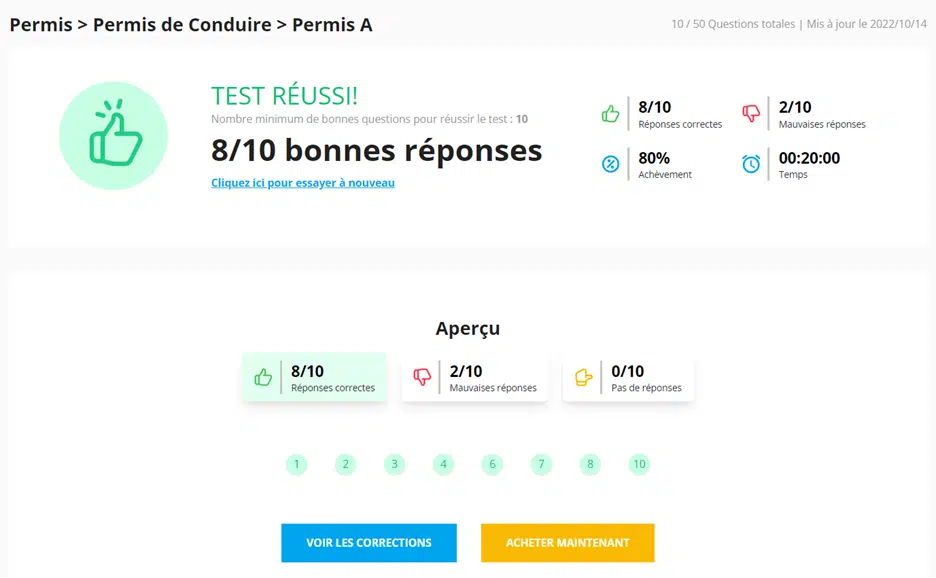Viewport: 936px width, 578px height.
Task: Click the link to retry the test
Action: pyautogui.click(x=303, y=183)
